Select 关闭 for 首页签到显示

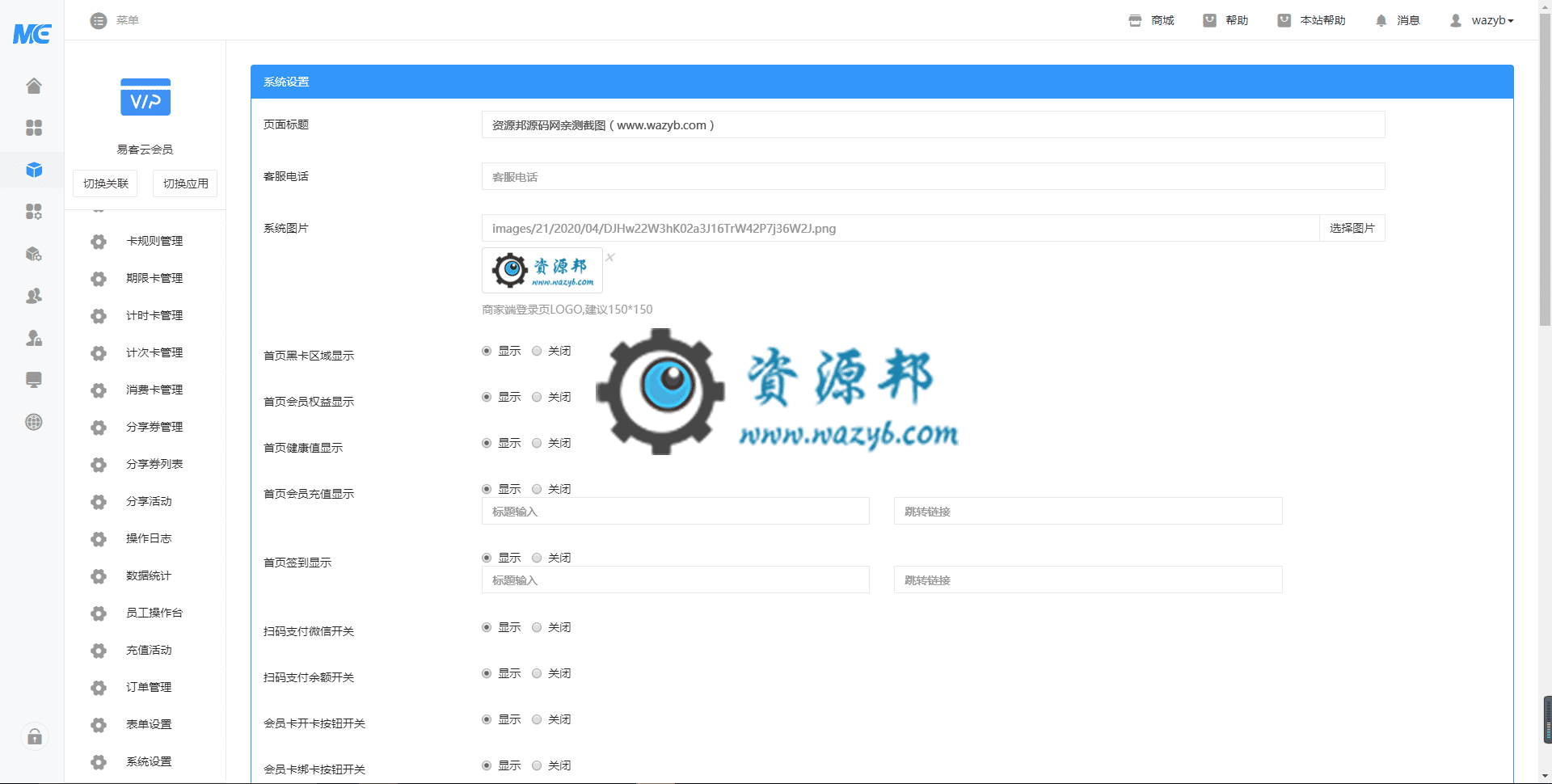(537, 558)
